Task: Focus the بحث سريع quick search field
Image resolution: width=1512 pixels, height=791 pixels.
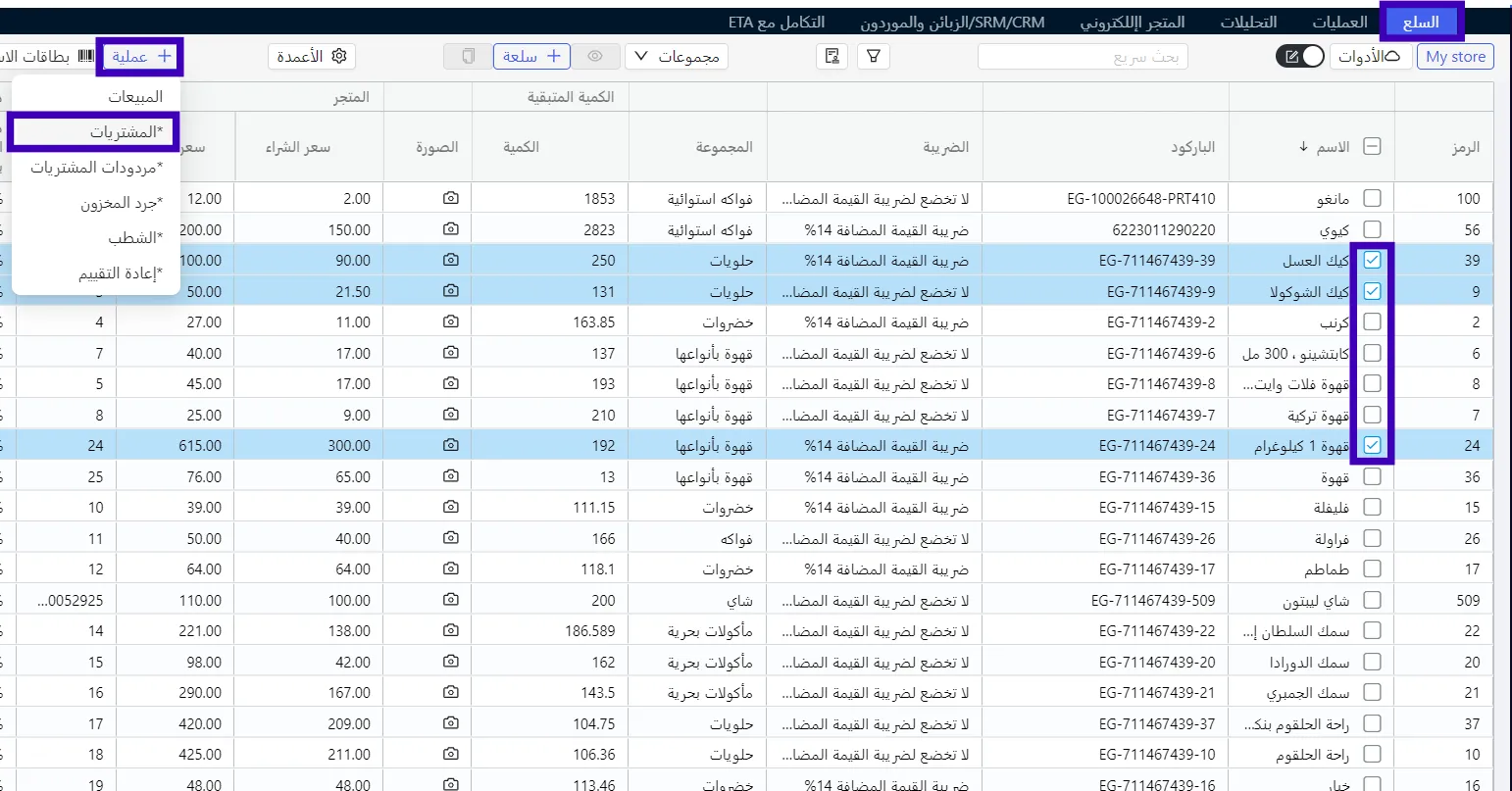Action: click(1083, 57)
